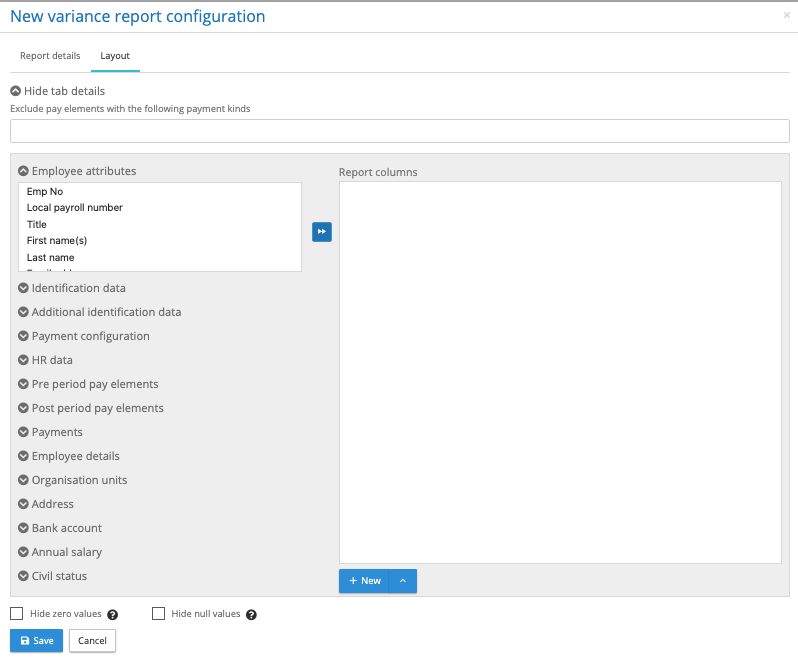Image resolution: width=798 pixels, height=660 pixels.
Task: Select Local payroll number in attributes list
Action: click(x=75, y=208)
